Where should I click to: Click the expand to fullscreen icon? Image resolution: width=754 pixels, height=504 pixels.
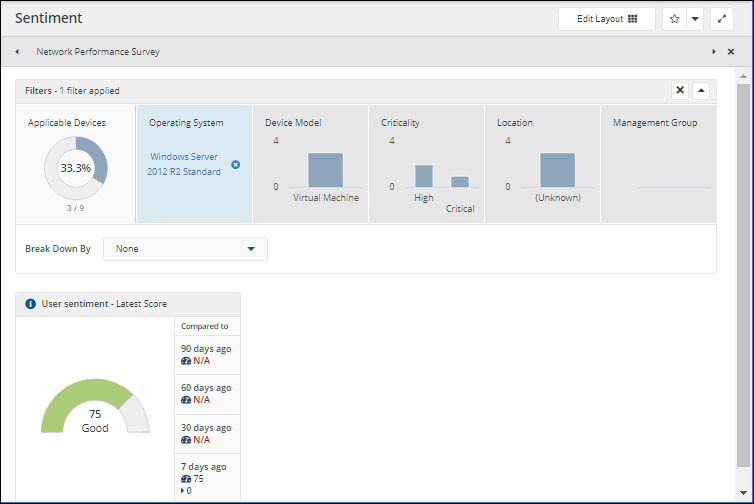click(x=722, y=19)
